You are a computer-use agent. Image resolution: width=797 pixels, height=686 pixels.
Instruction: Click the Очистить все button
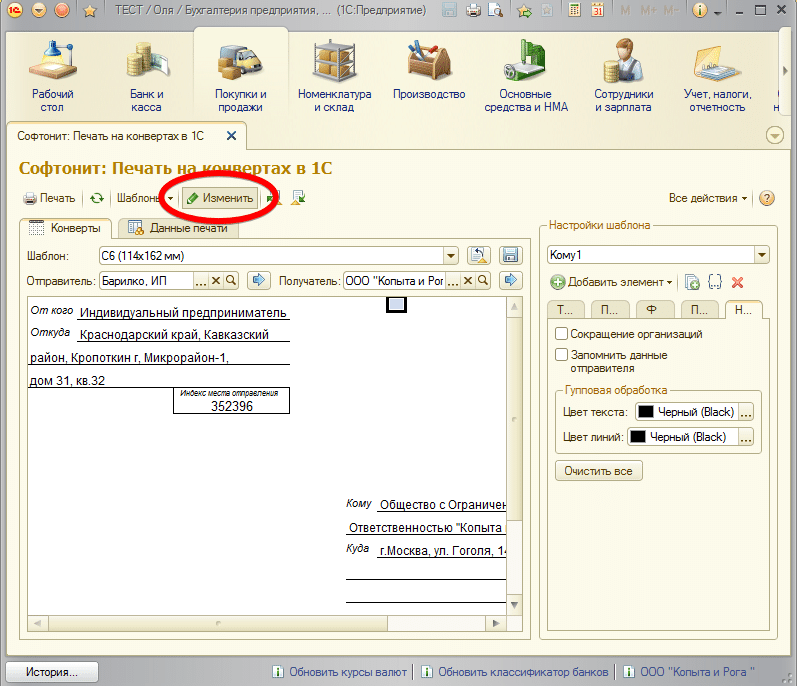click(599, 471)
